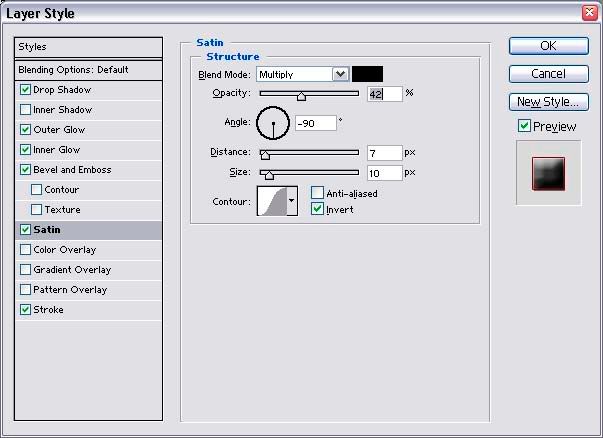Select the Styles list header
Image resolution: width=603 pixels, height=438 pixels.
pyautogui.click(x=88, y=47)
